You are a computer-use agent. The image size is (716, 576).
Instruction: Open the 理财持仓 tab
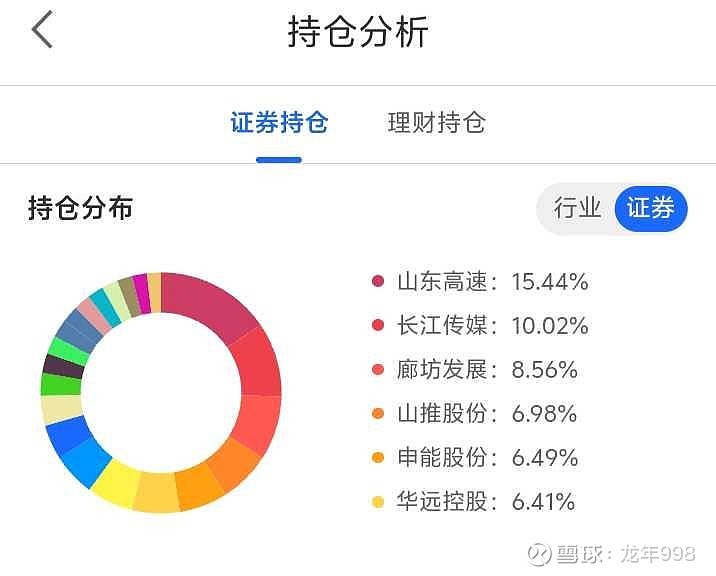click(436, 123)
